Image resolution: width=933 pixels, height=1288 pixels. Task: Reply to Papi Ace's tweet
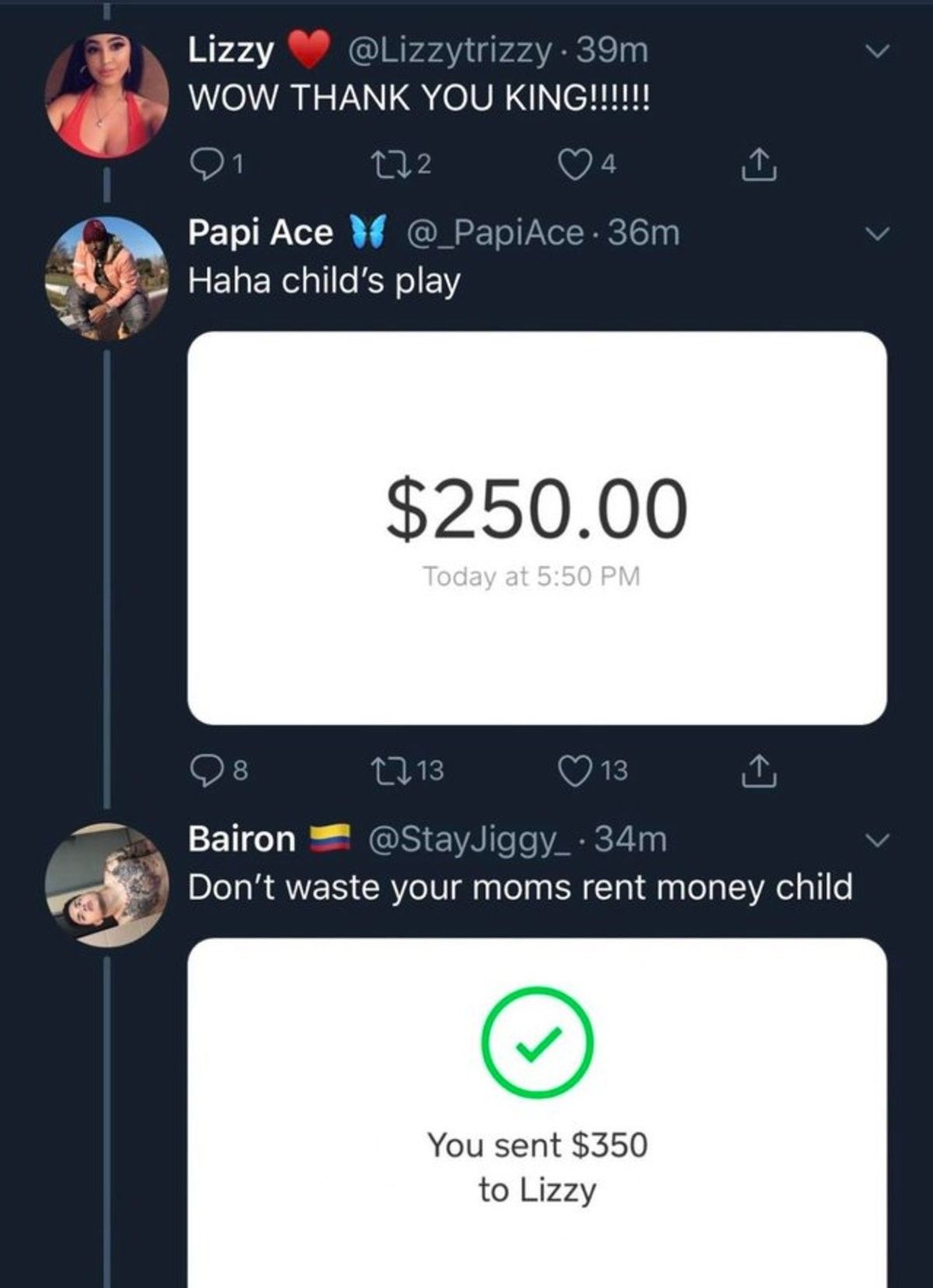(219, 770)
